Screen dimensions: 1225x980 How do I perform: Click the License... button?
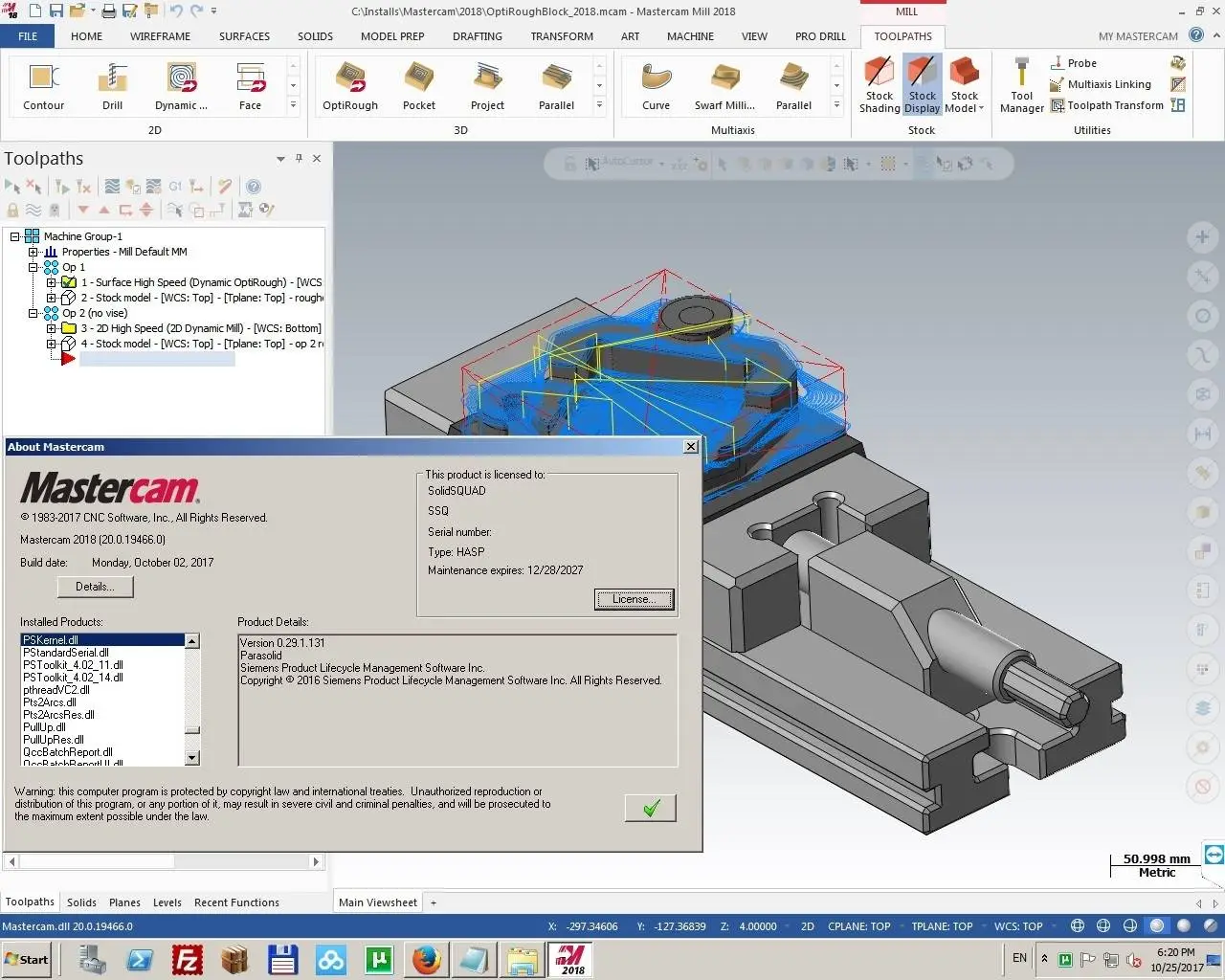pyautogui.click(x=634, y=599)
